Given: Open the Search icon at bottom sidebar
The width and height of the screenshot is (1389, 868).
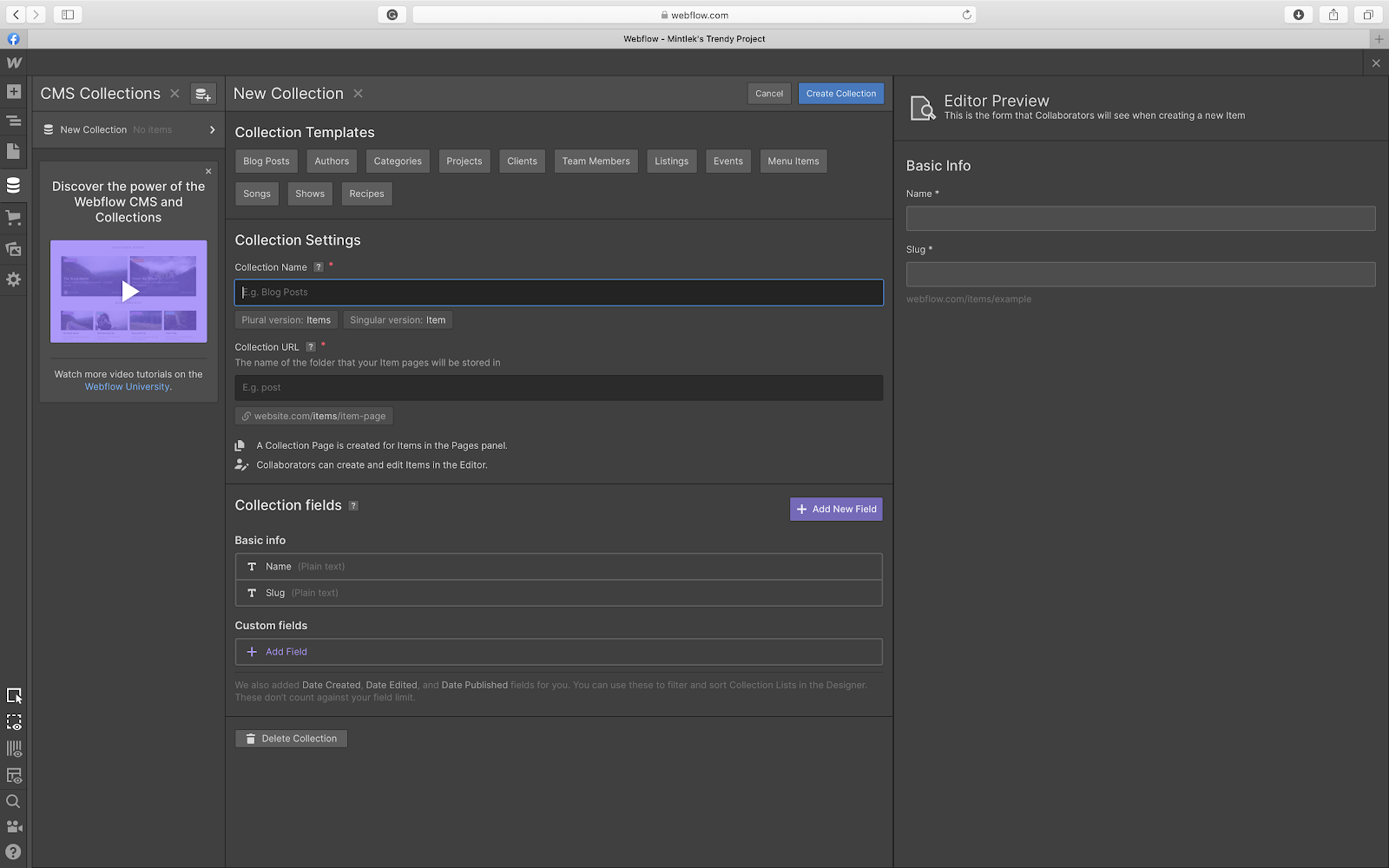Looking at the screenshot, I should click(x=13, y=801).
